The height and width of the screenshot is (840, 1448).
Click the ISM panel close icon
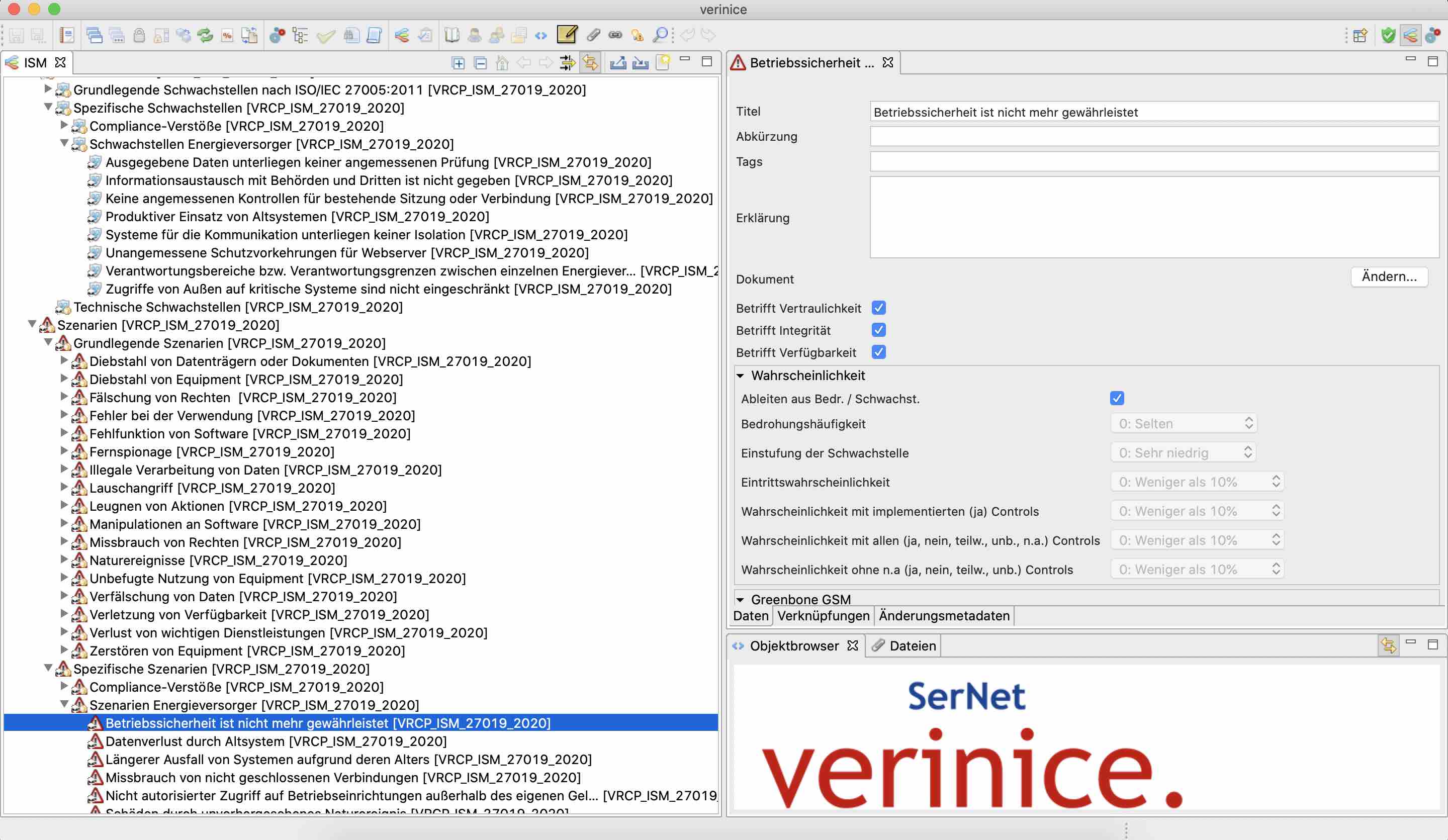click(60, 63)
